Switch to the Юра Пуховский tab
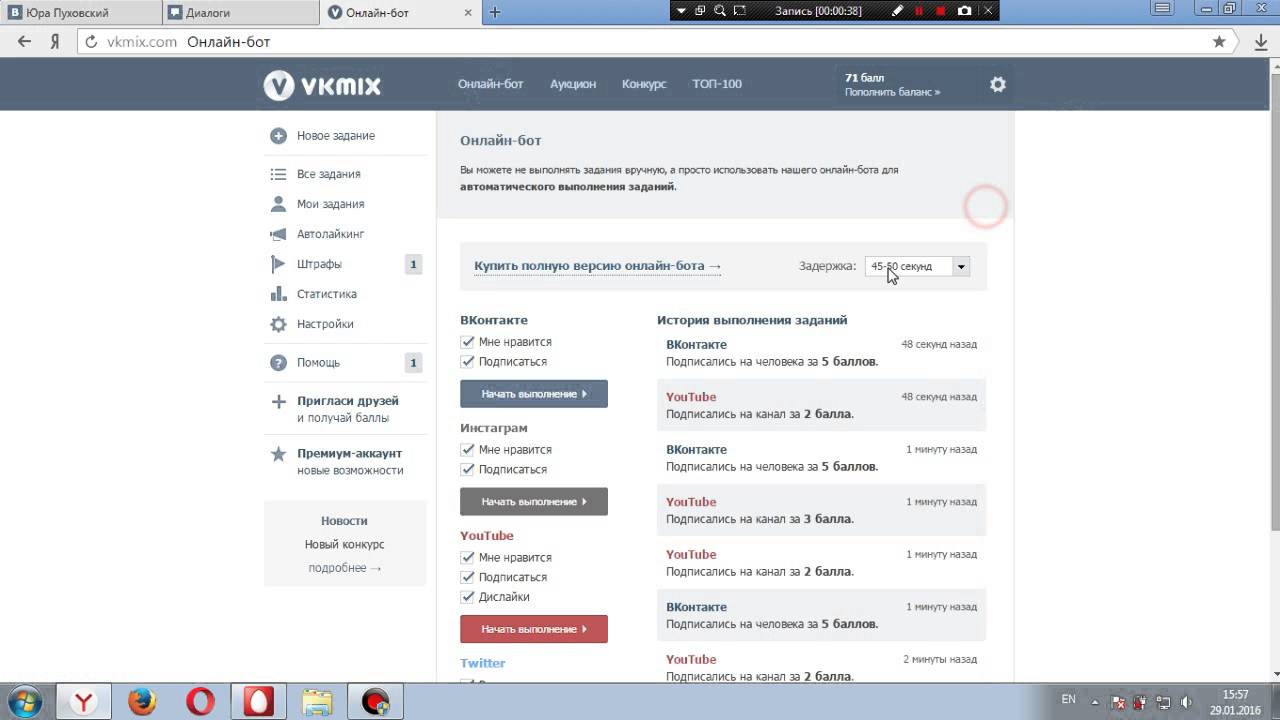Image resolution: width=1280 pixels, height=720 pixels. (x=80, y=13)
